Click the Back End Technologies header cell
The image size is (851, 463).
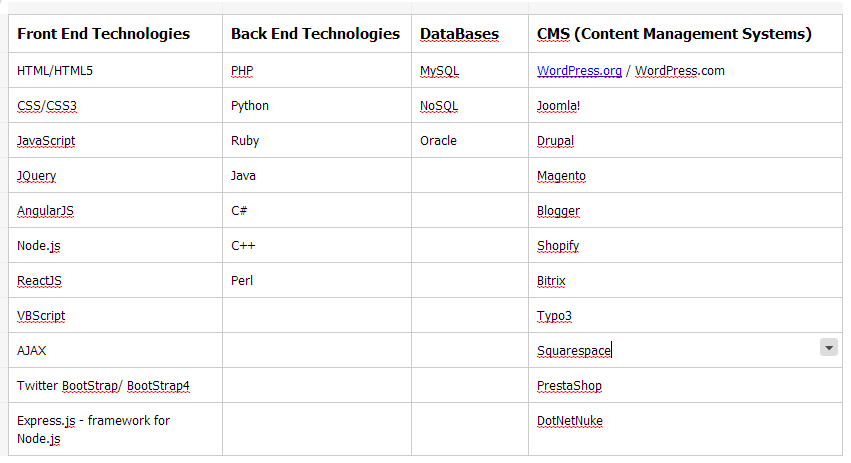pos(317,34)
